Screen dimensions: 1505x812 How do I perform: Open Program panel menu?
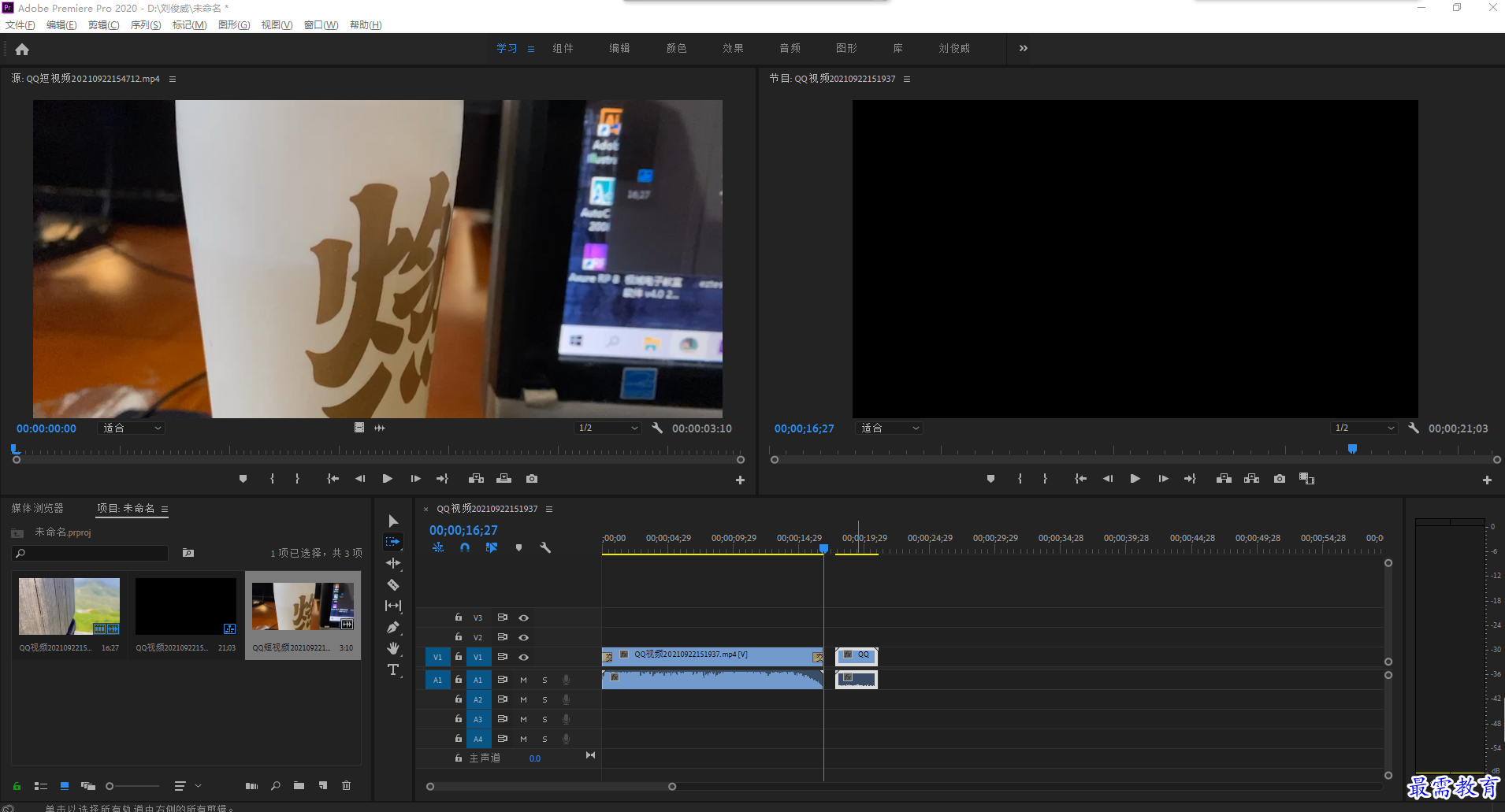click(x=907, y=79)
